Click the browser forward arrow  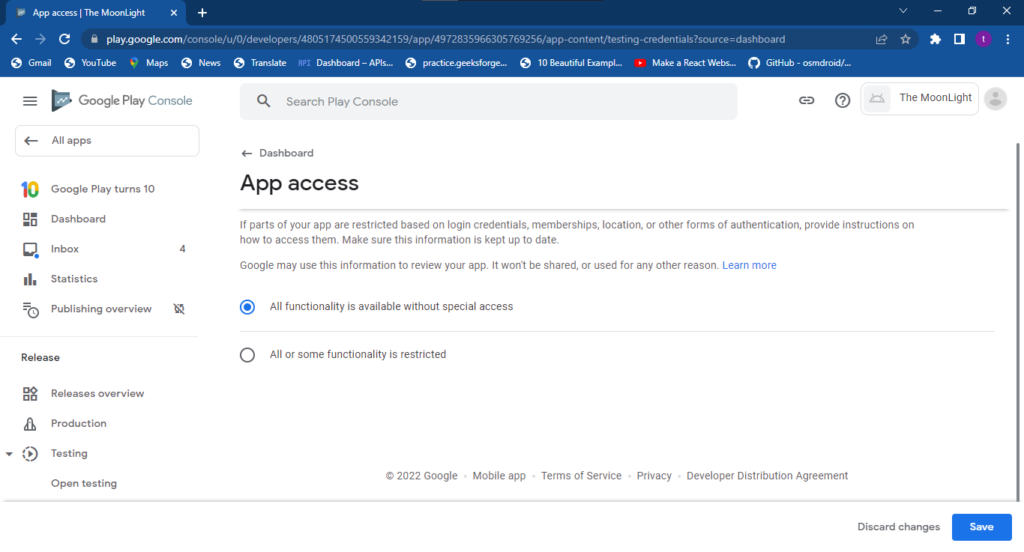coord(40,39)
